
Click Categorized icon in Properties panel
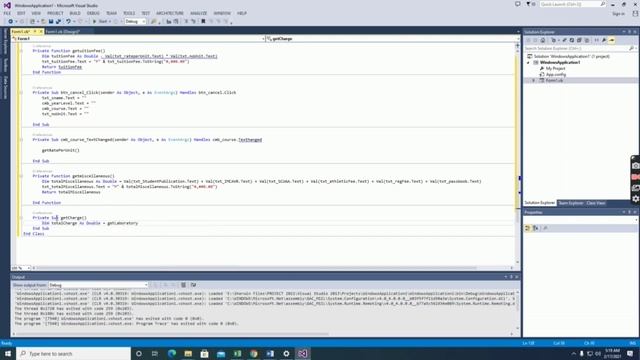point(527,228)
